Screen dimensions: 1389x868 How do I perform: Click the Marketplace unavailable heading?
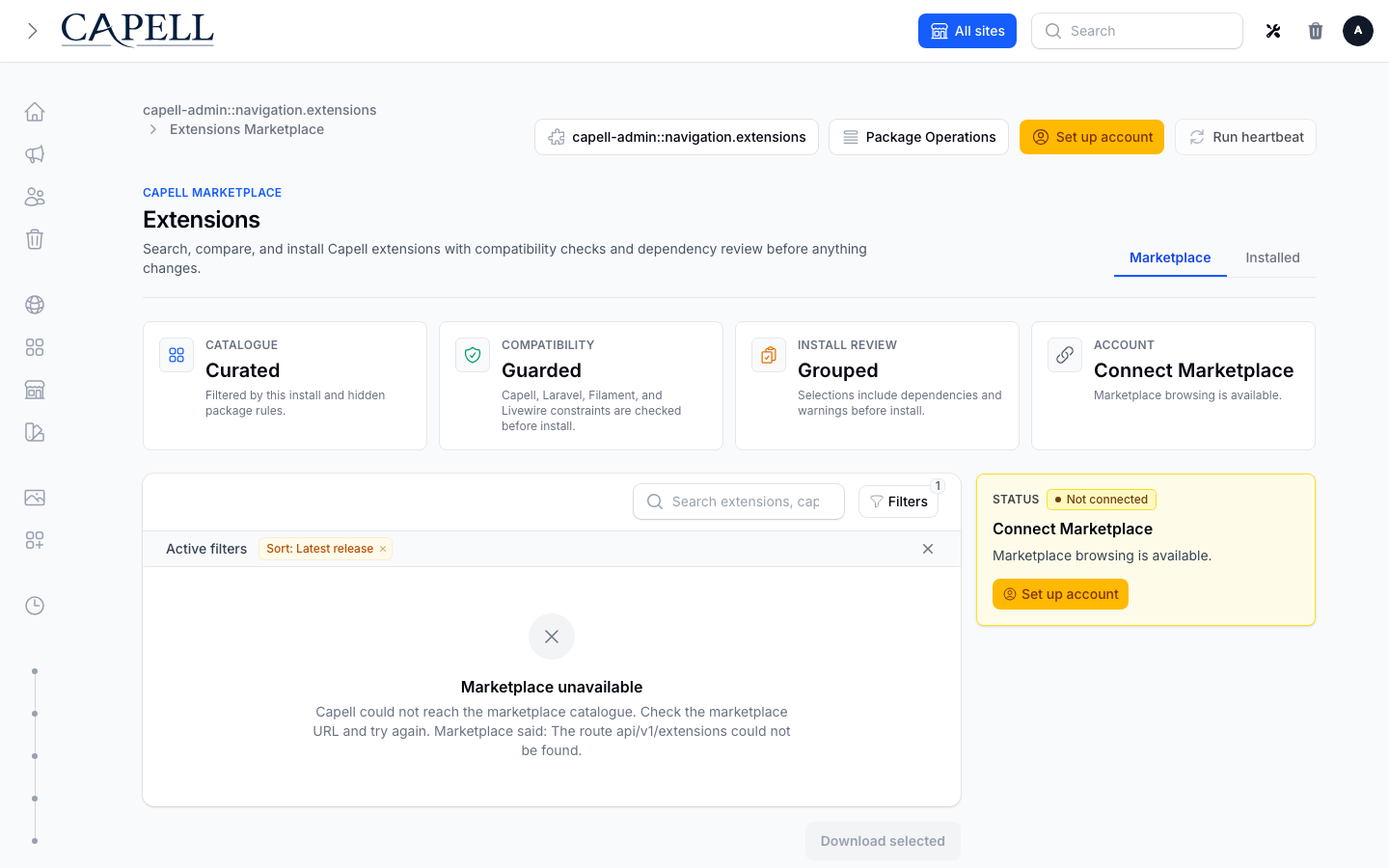[x=552, y=687]
